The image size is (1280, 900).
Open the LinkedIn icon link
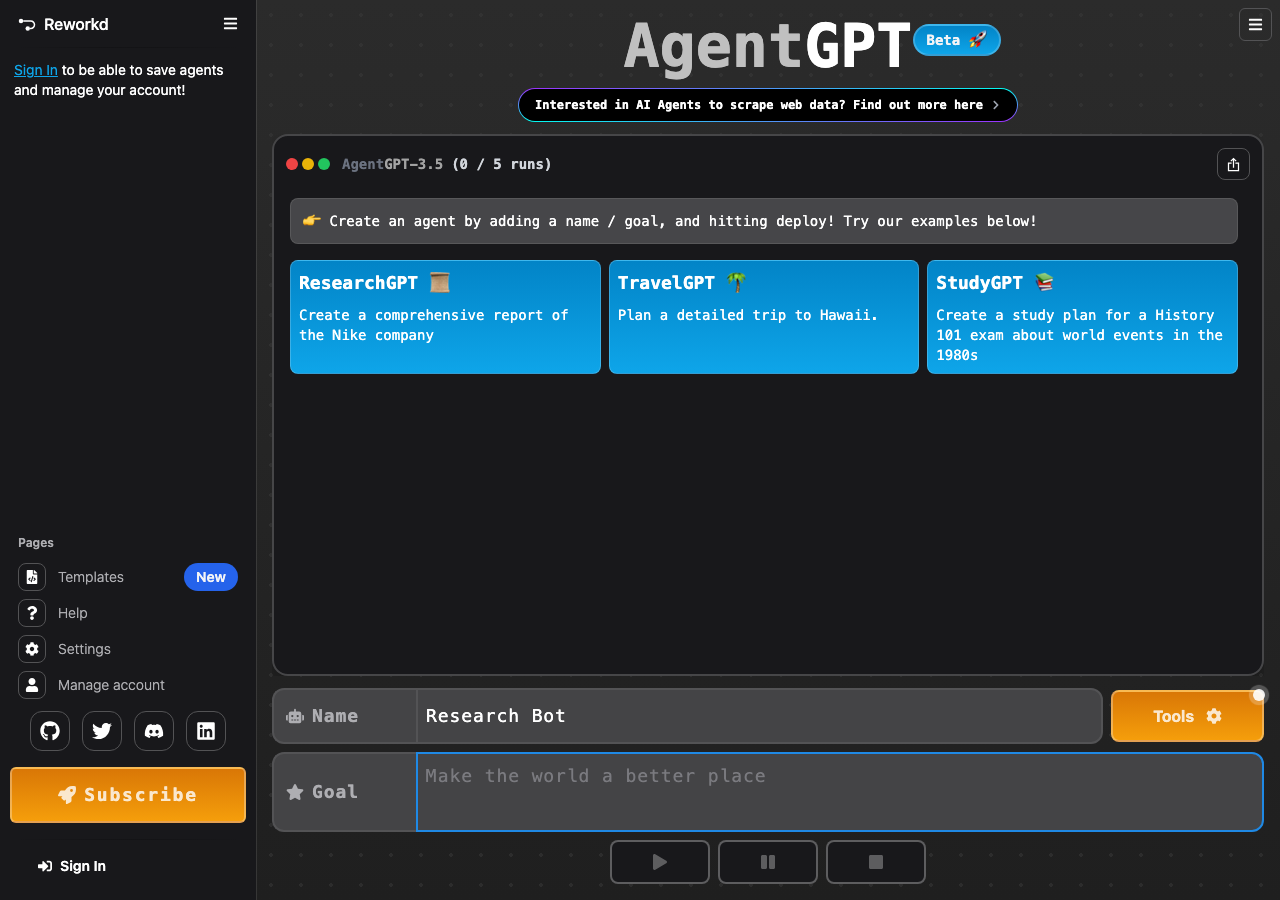206,731
